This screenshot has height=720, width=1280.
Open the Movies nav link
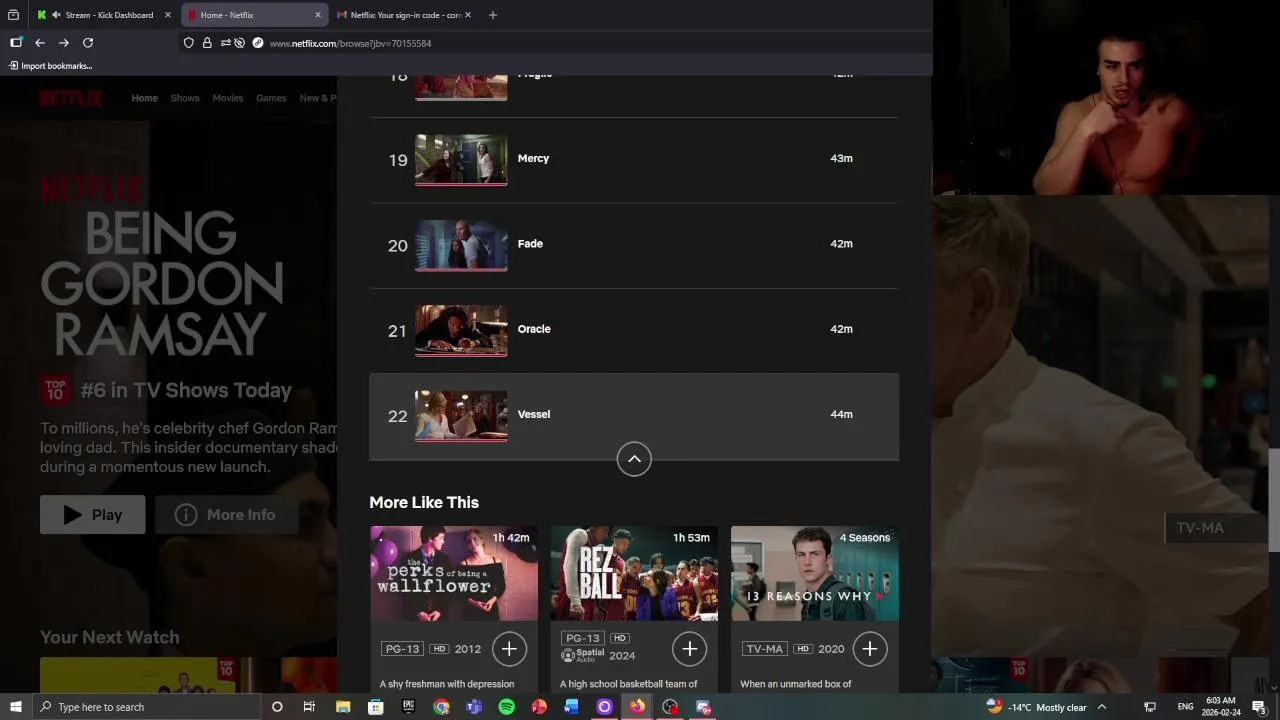[x=228, y=98]
